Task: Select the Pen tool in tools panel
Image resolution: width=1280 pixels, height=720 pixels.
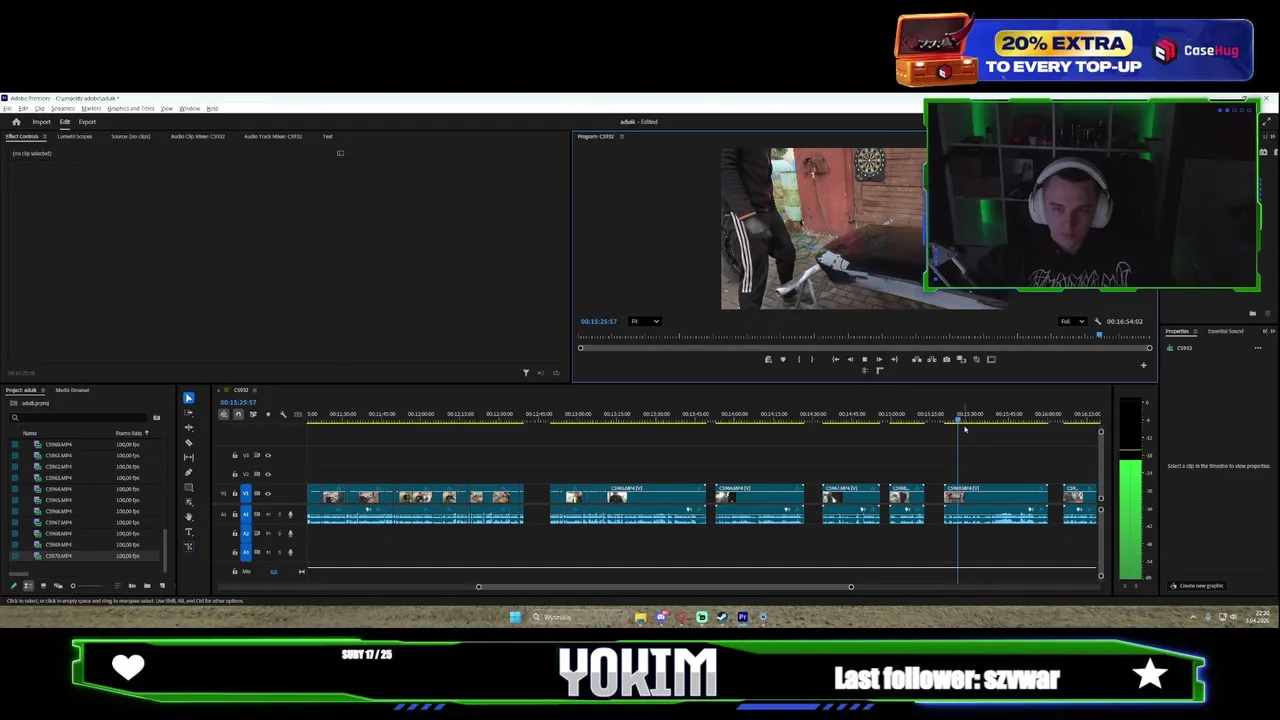Action: point(189,472)
